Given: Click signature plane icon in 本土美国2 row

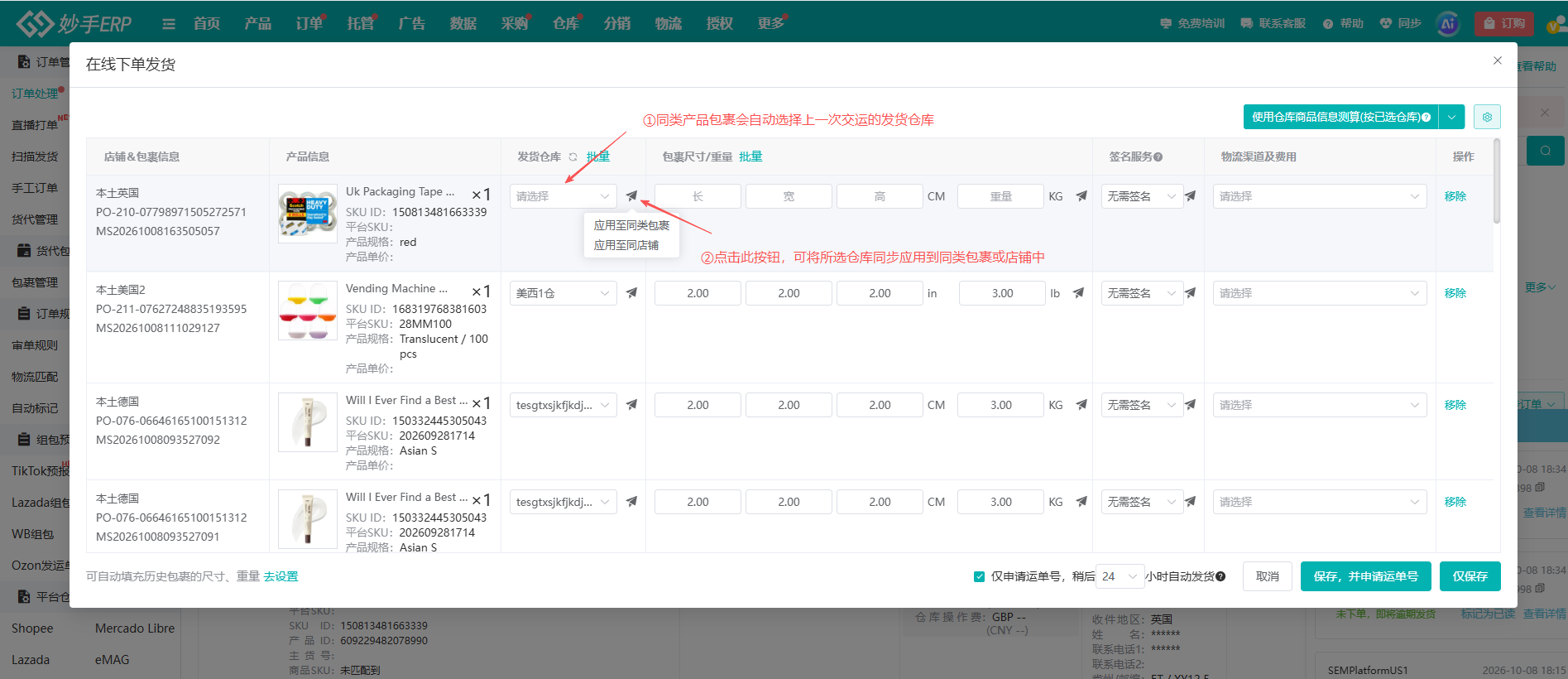Looking at the screenshot, I should click(1190, 293).
